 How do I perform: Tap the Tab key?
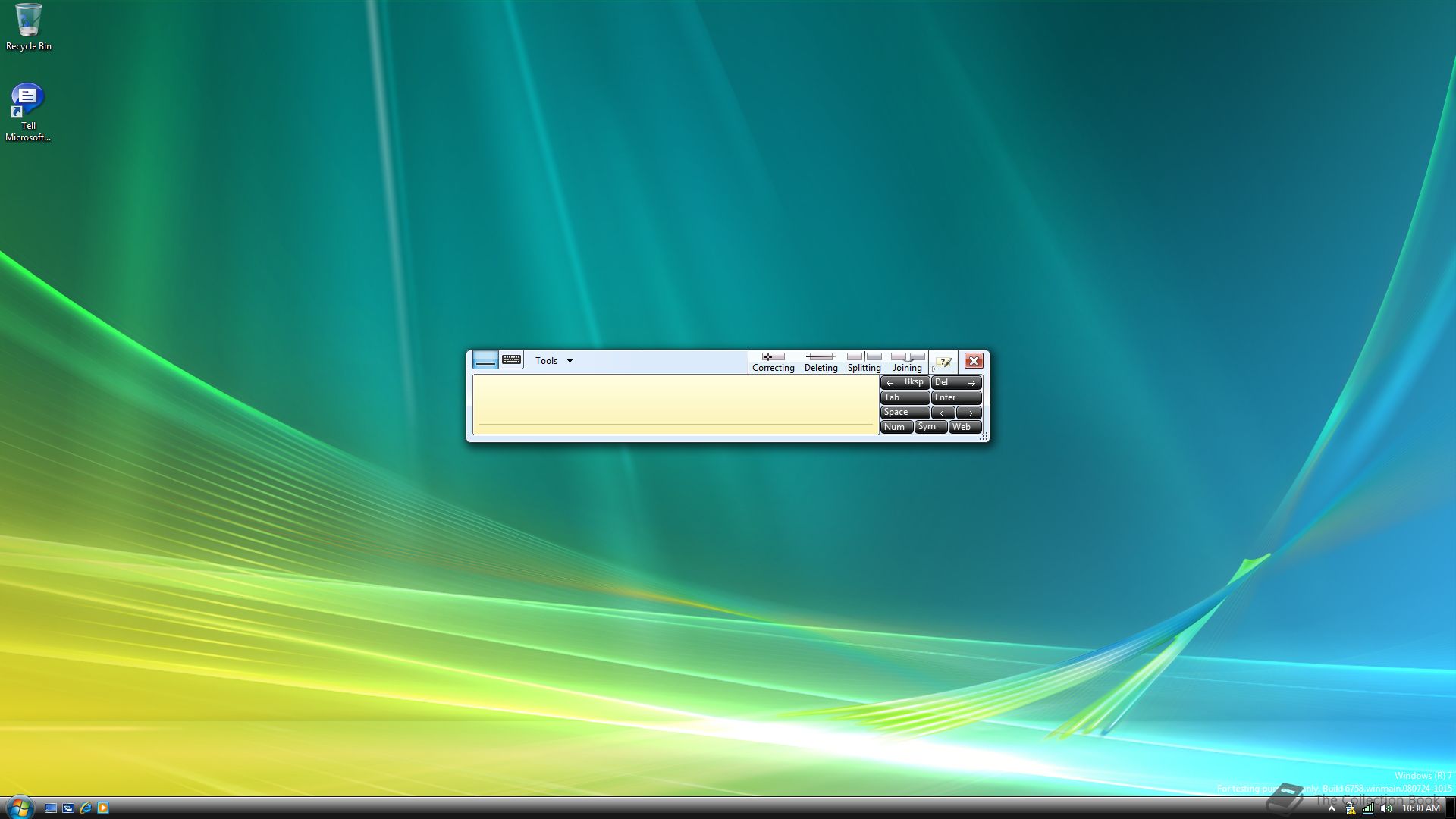coord(905,397)
